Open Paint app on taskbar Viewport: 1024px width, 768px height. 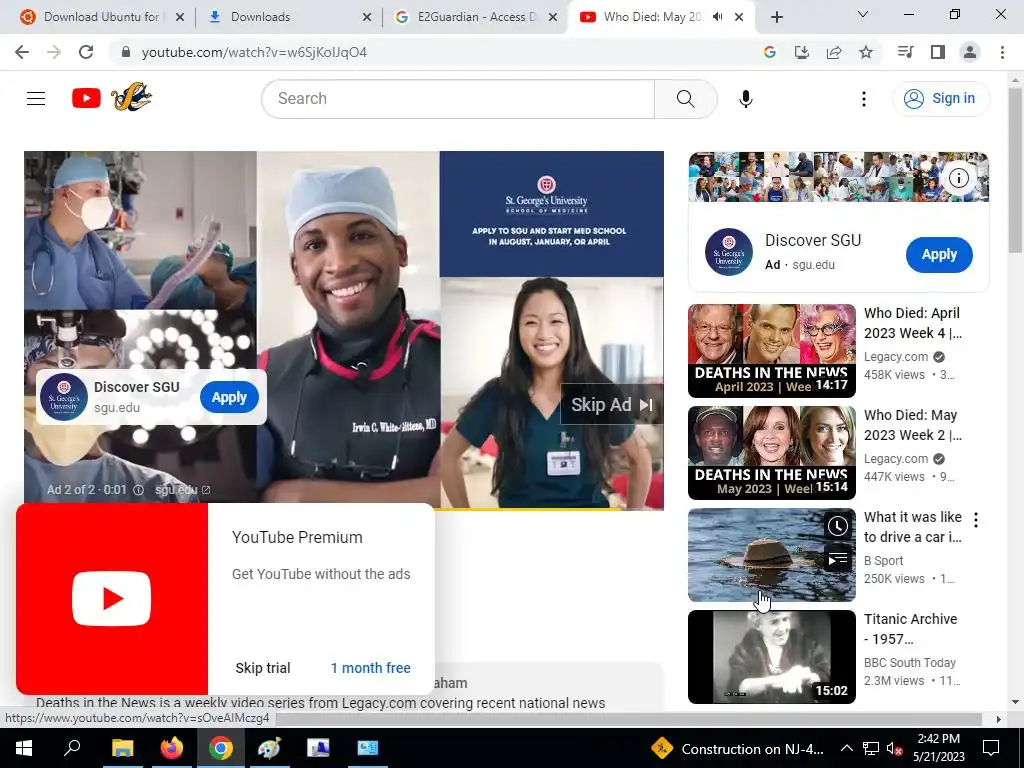click(x=269, y=748)
